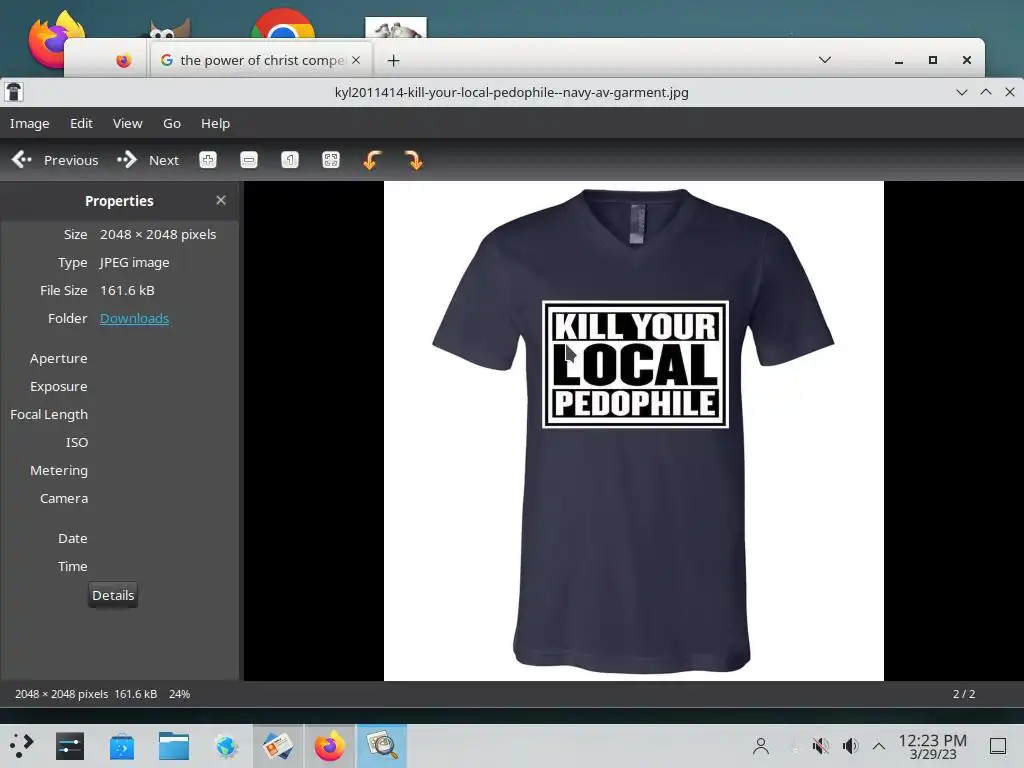1024x768 pixels.
Task: Fit image to window icon
Action: coord(331,160)
